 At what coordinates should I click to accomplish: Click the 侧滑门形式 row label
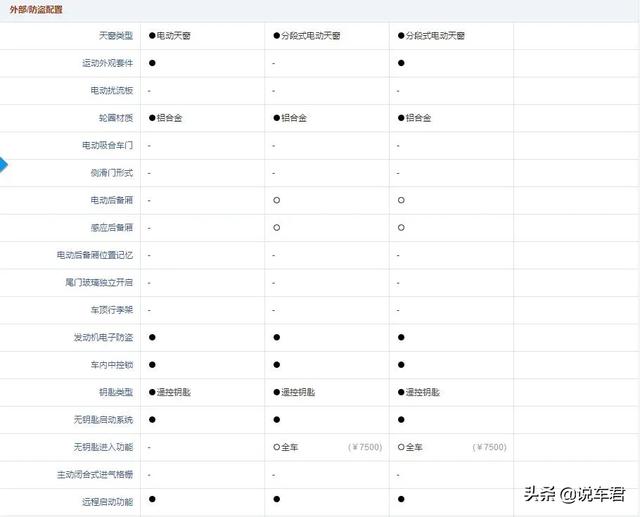coord(111,173)
